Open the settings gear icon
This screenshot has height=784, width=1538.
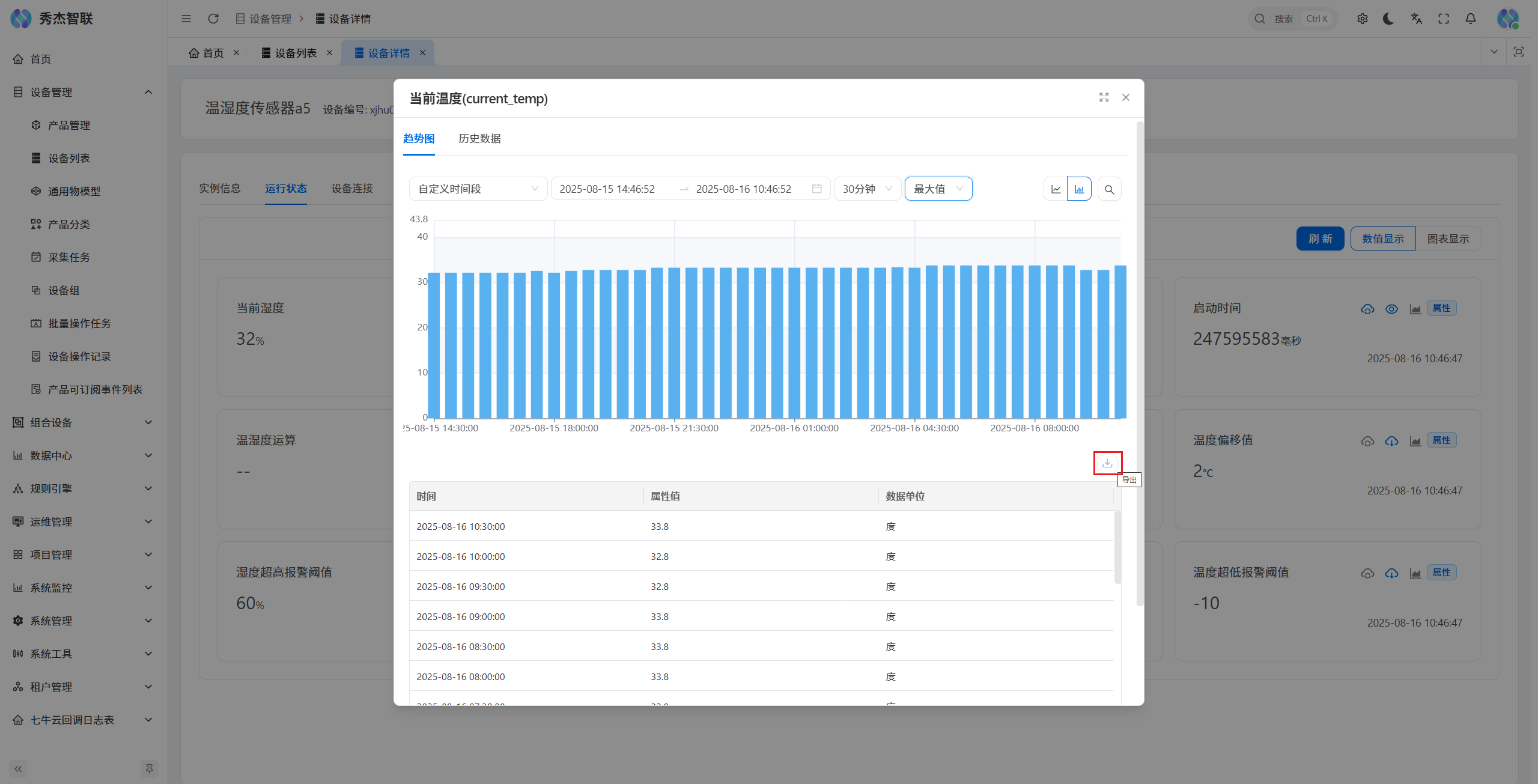coord(1362,19)
